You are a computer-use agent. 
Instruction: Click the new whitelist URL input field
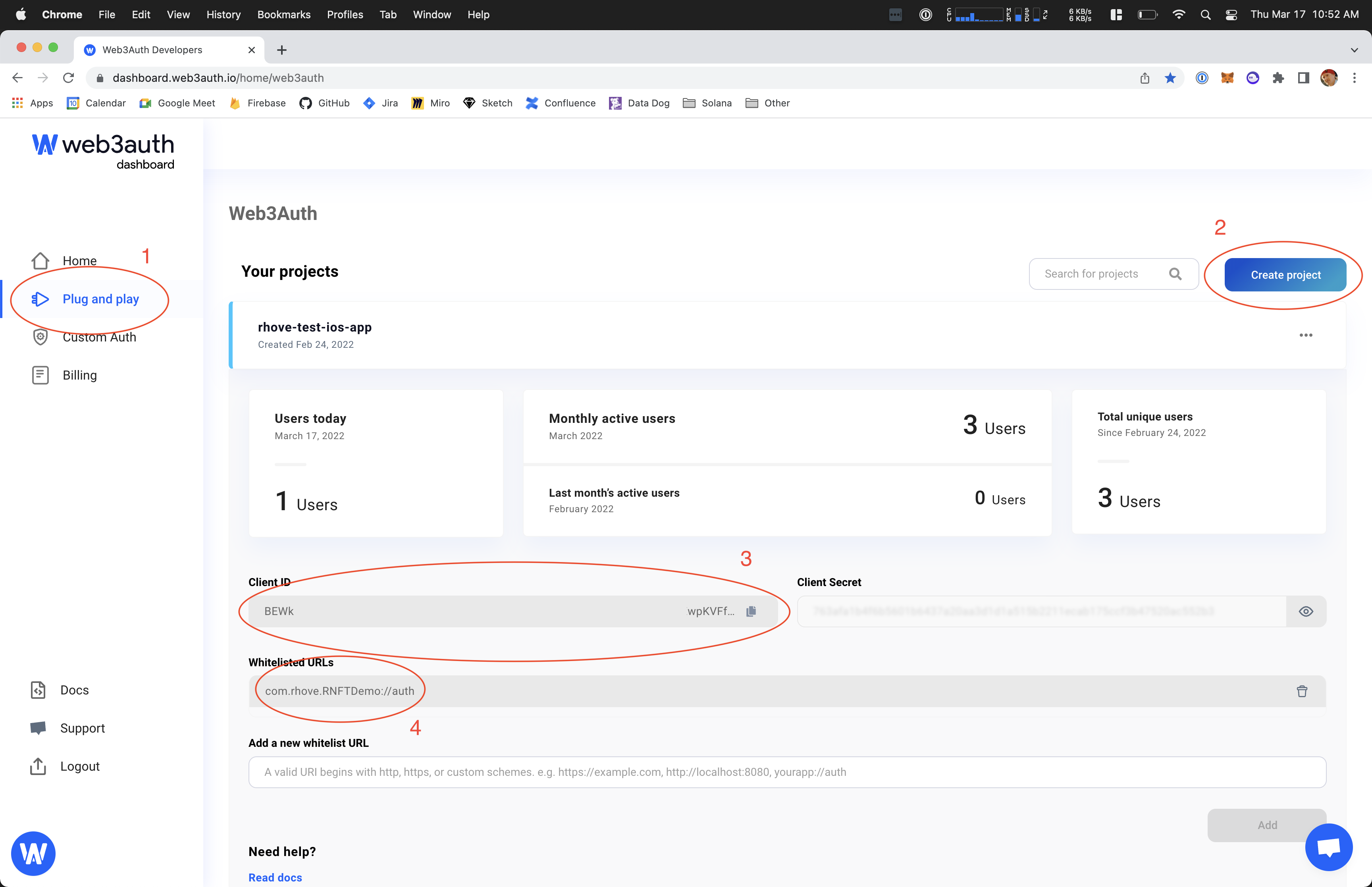pos(787,772)
